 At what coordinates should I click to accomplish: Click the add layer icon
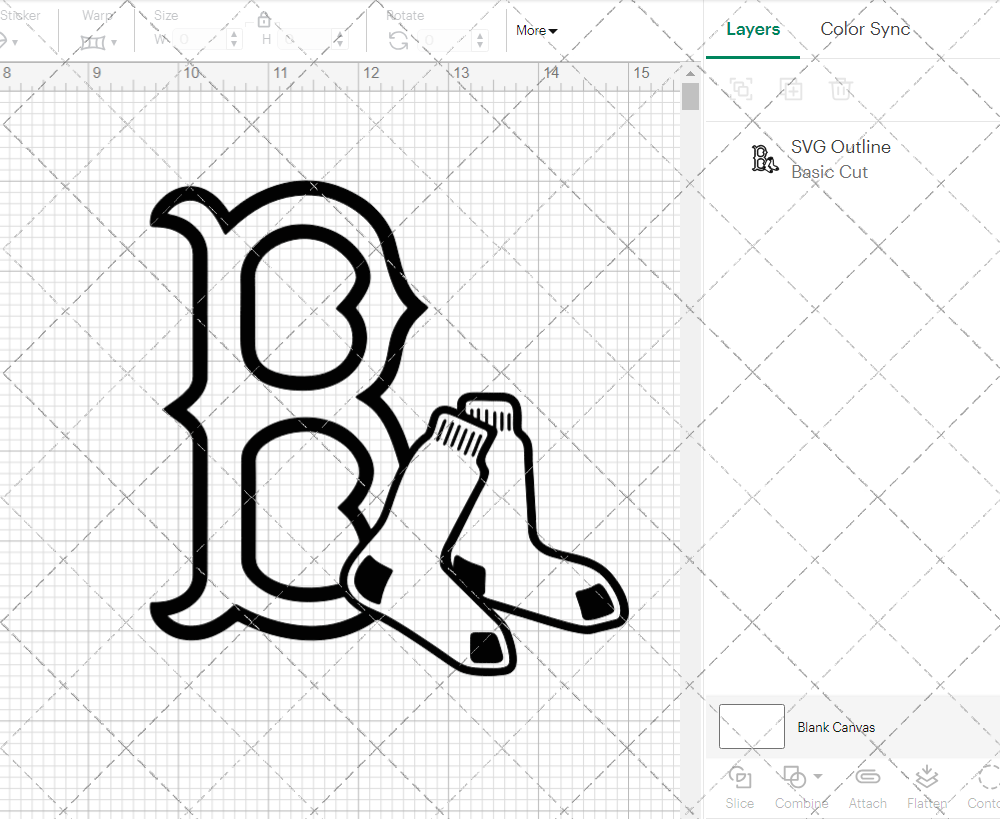point(791,89)
